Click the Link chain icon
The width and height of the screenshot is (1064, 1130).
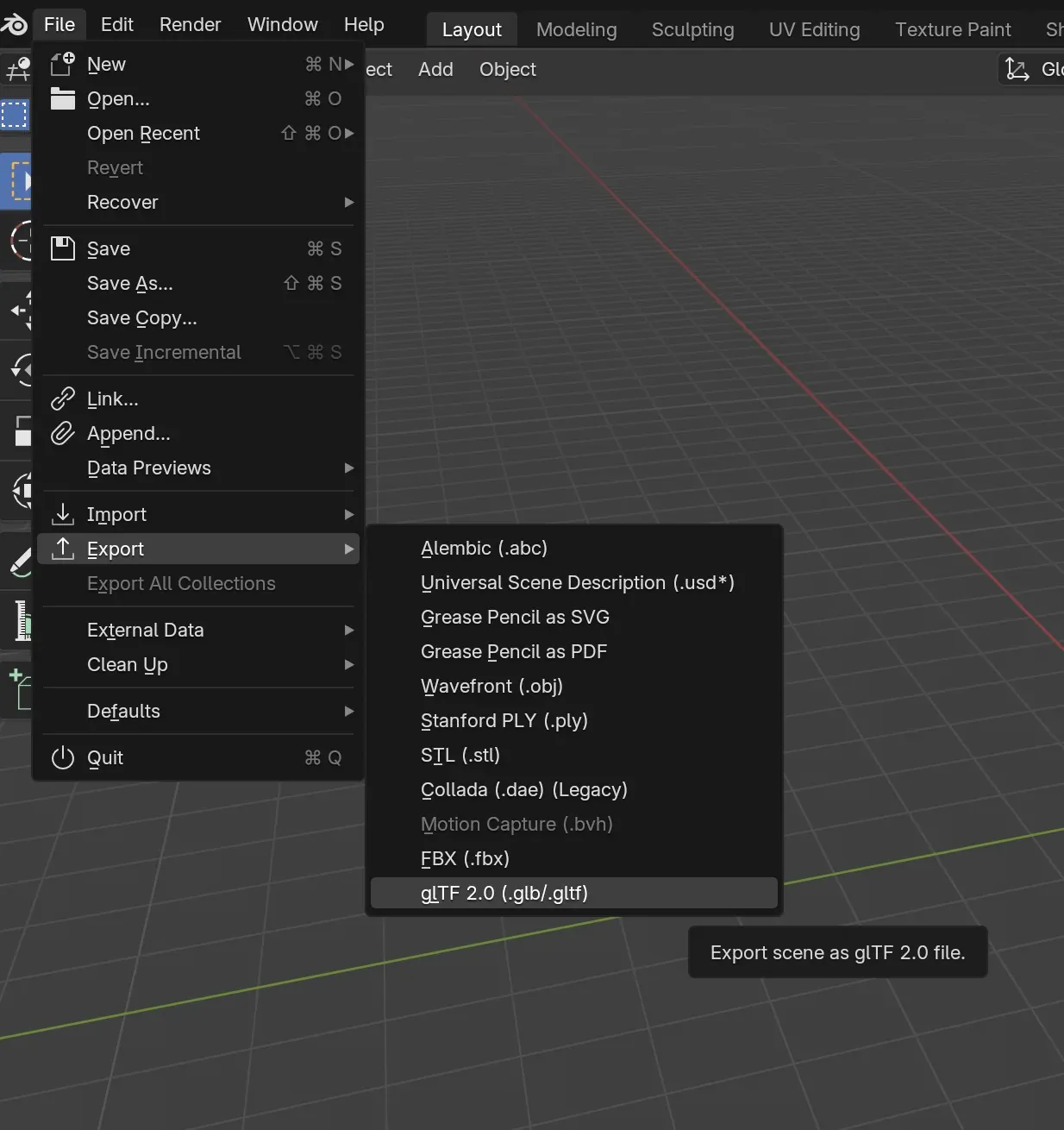coord(63,399)
